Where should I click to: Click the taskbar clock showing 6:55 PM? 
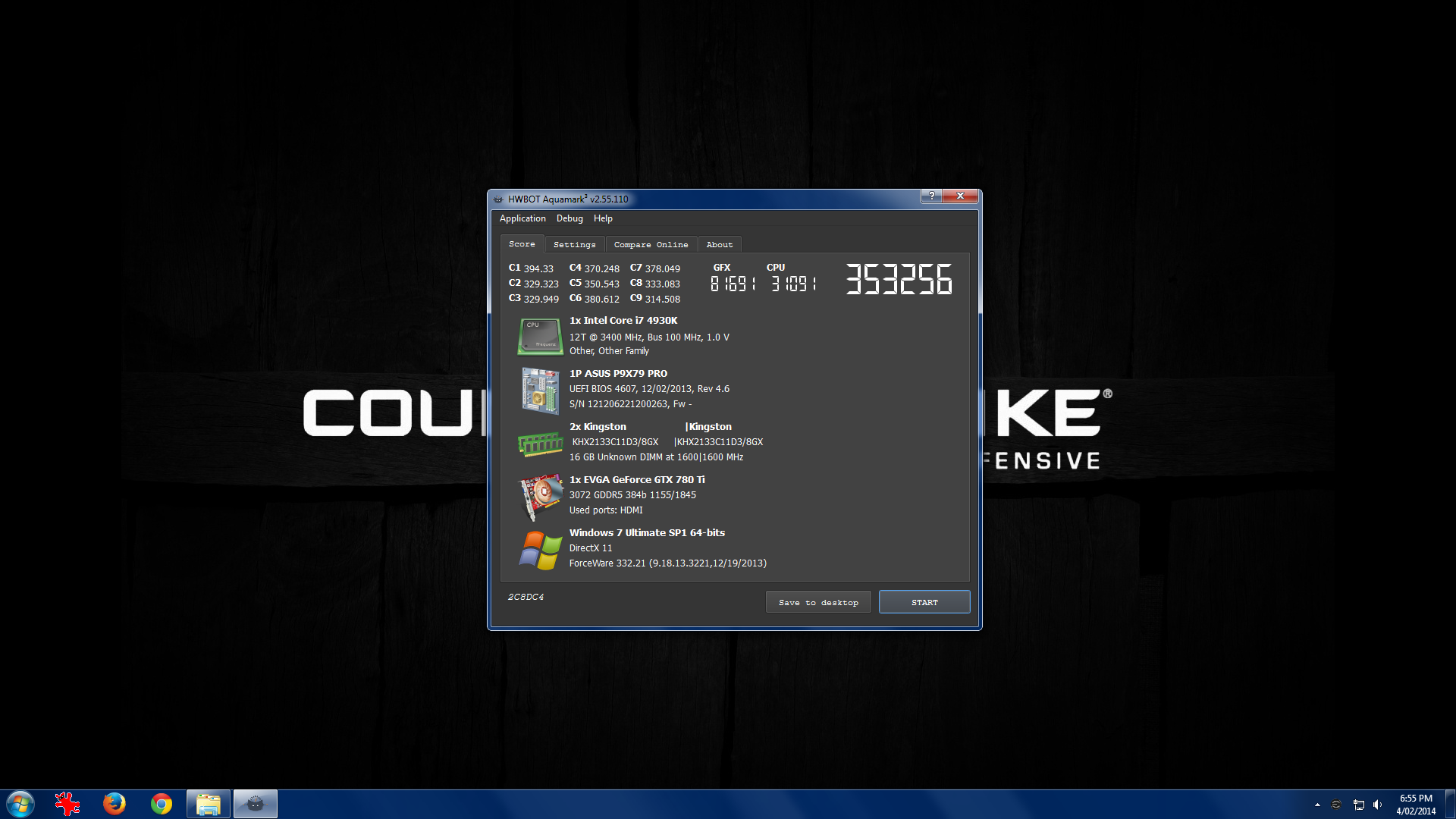click(x=1416, y=805)
